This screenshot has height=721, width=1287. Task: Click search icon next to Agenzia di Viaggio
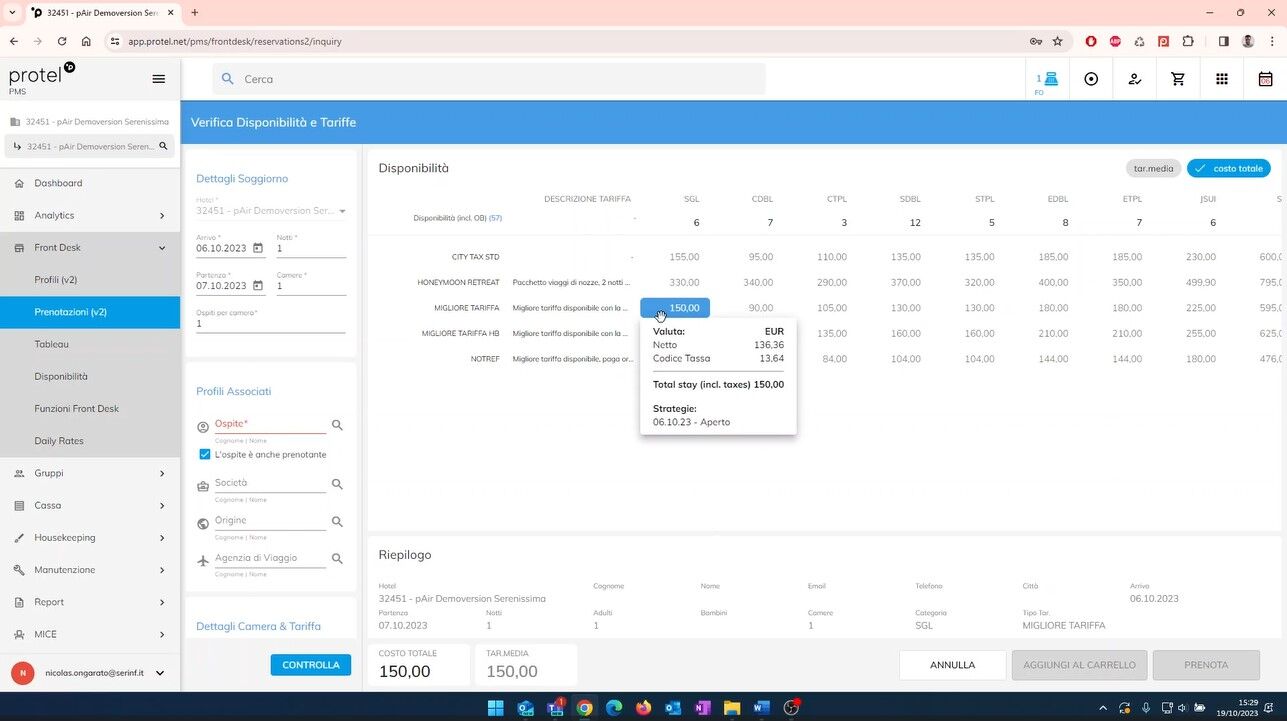coord(337,559)
